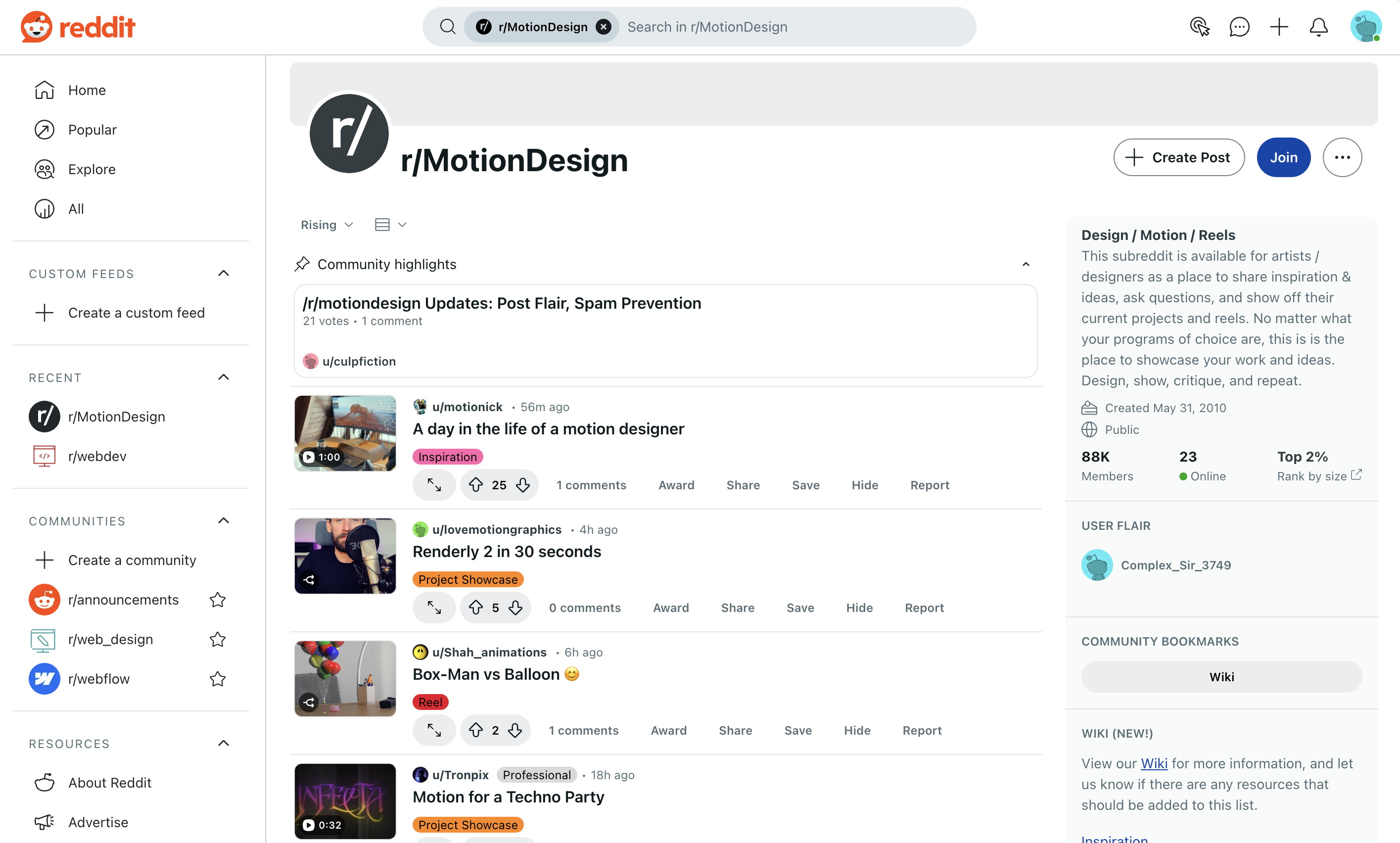The width and height of the screenshot is (1400, 843).
Task: Click the plus create icon in header
Action: point(1279,27)
